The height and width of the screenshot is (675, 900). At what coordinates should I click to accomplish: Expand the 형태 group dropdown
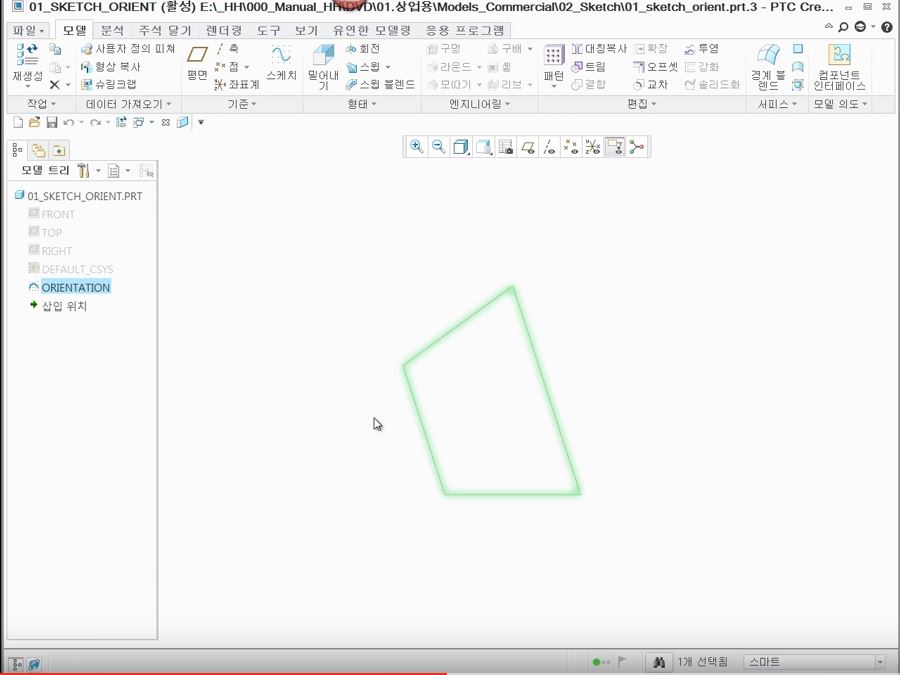click(362, 104)
